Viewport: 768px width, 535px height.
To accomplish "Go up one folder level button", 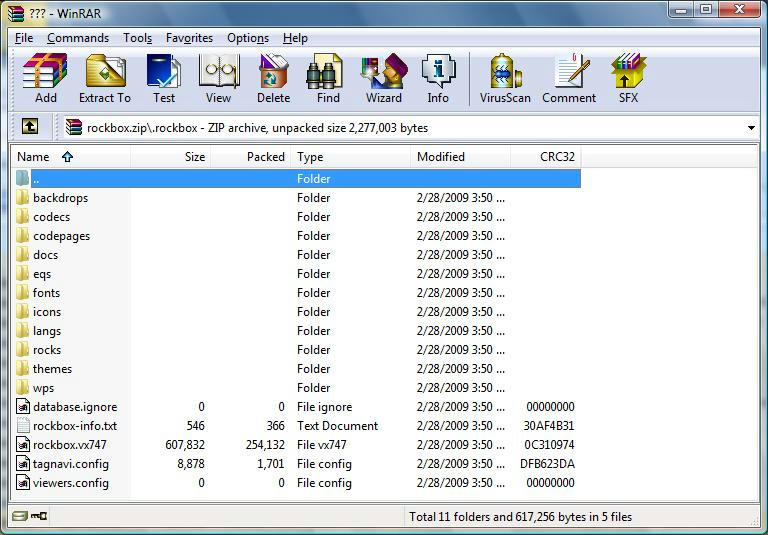I will pos(30,127).
